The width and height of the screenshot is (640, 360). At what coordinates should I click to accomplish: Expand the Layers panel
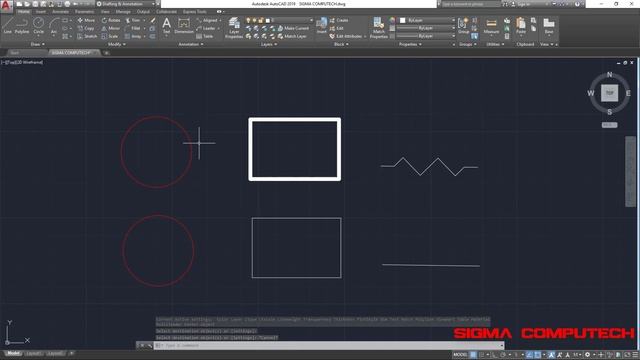point(269,44)
